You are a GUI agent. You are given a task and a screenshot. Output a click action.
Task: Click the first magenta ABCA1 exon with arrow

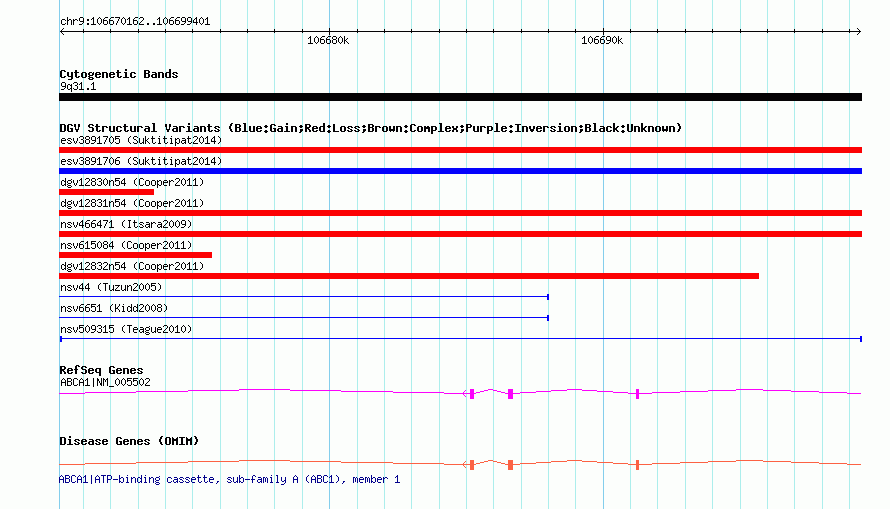470,394
